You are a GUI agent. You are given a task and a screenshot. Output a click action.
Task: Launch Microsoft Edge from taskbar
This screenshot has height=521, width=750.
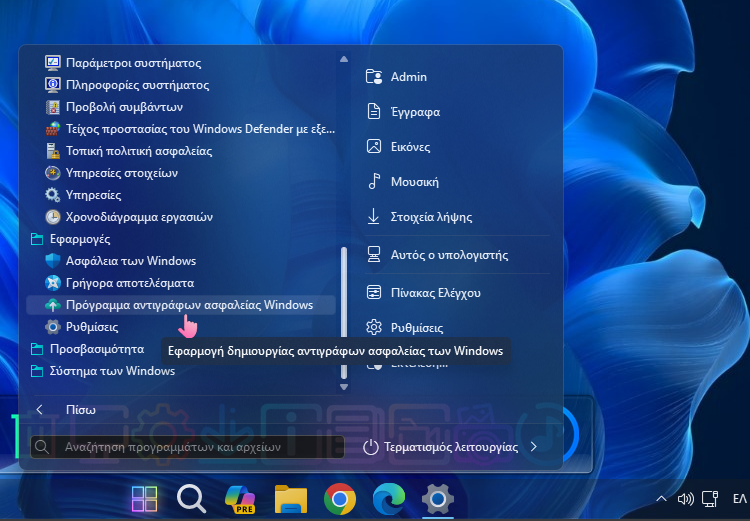(x=389, y=499)
